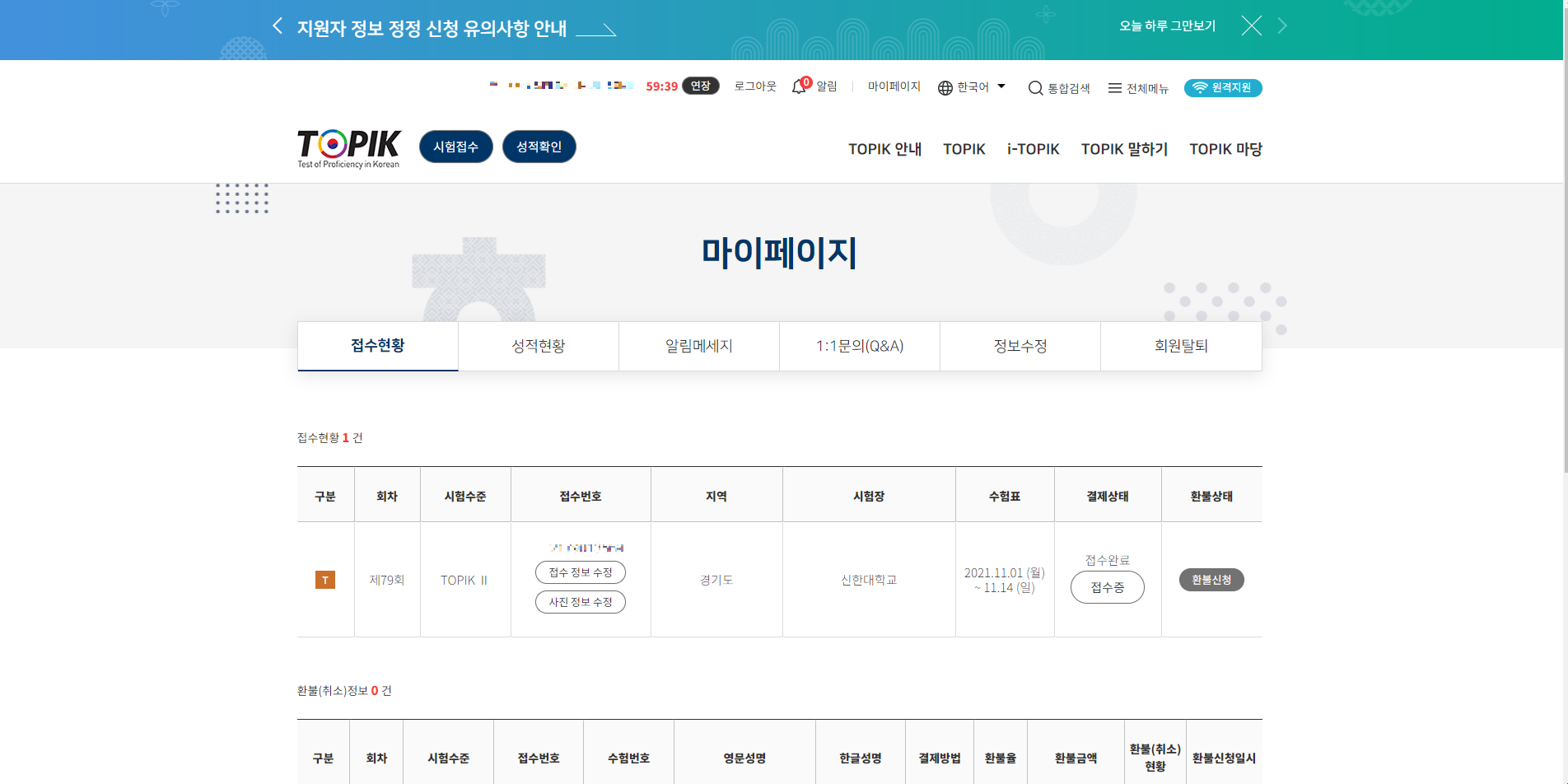The image size is (1568, 784).
Task: Click the admission ticket date '2021.11.01' cell
Action: click(x=1005, y=580)
